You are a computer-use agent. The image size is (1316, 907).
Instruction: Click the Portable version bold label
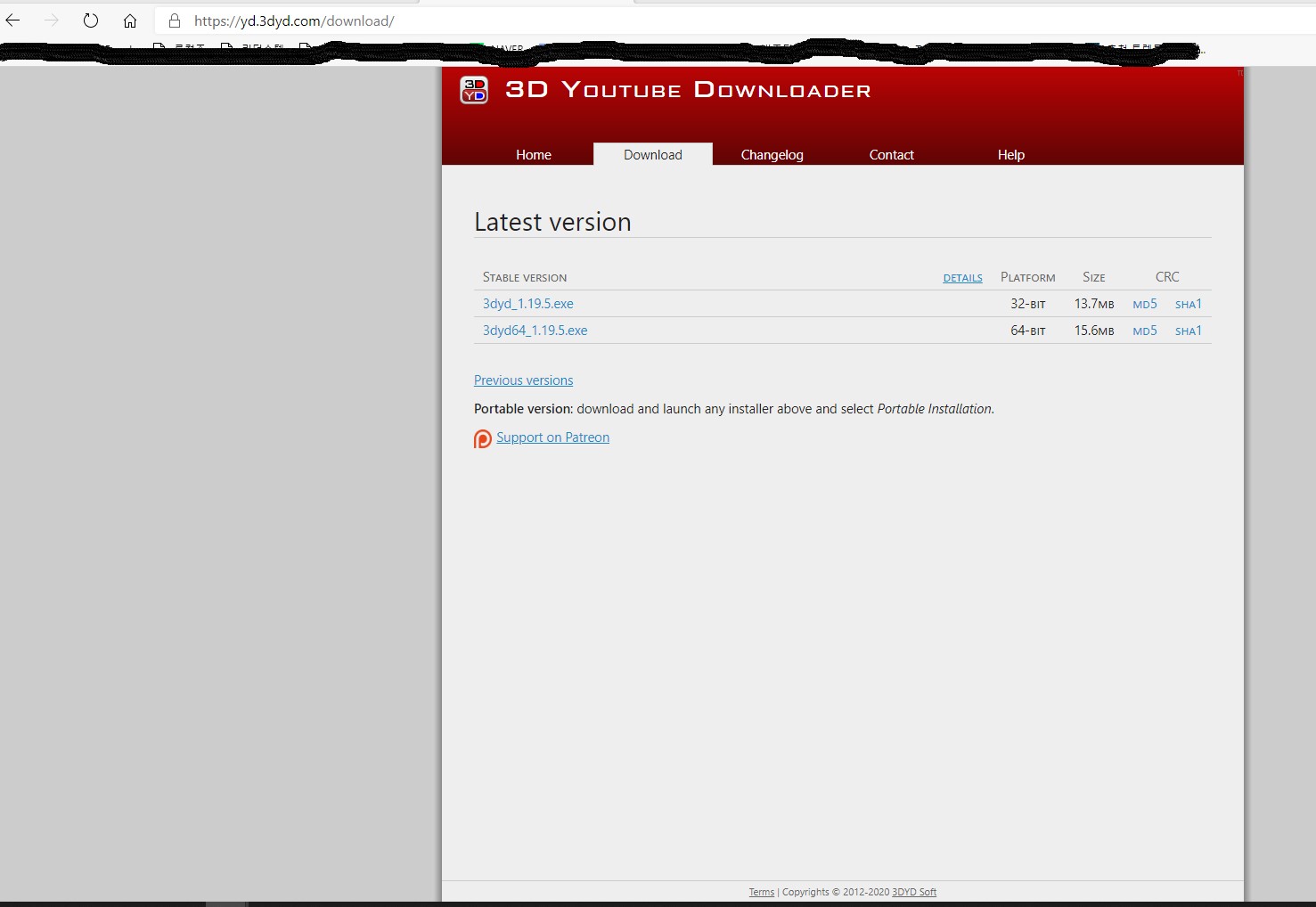coord(523,409)
